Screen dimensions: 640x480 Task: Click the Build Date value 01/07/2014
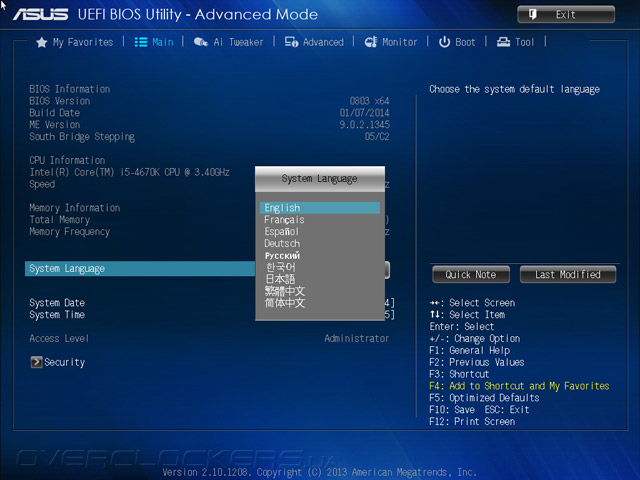364,113
